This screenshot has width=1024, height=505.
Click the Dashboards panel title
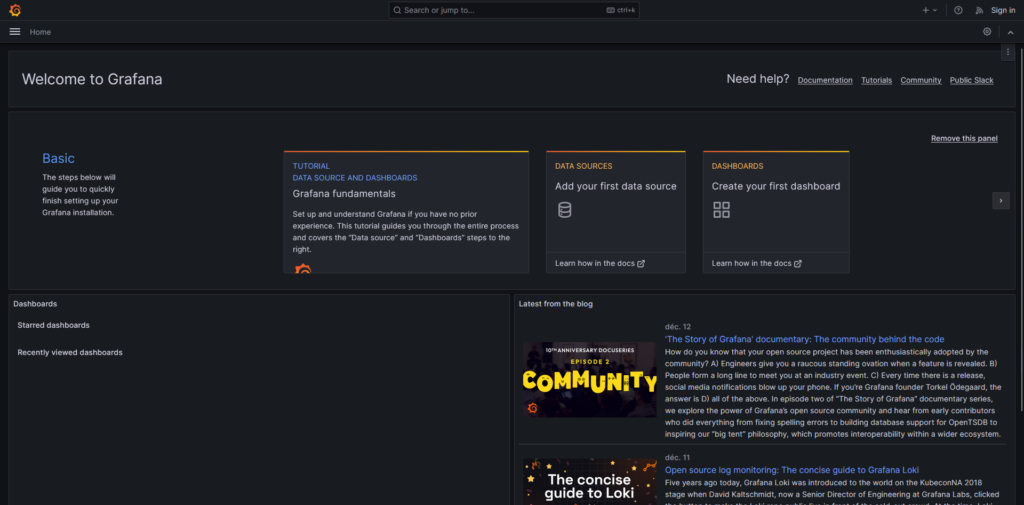pyautogui.click(x=35, y=304)
